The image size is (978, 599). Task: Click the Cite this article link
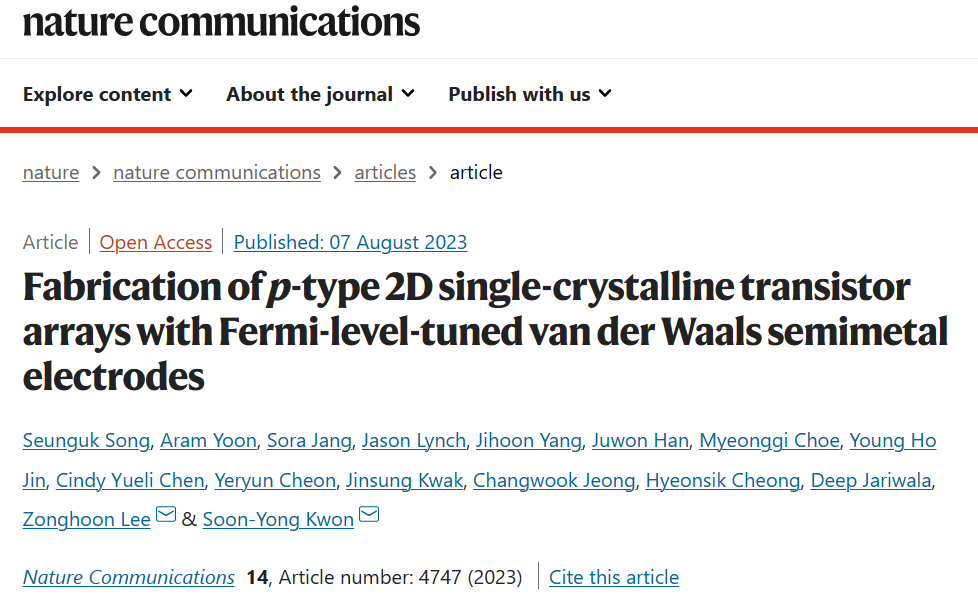pos(614,577)
